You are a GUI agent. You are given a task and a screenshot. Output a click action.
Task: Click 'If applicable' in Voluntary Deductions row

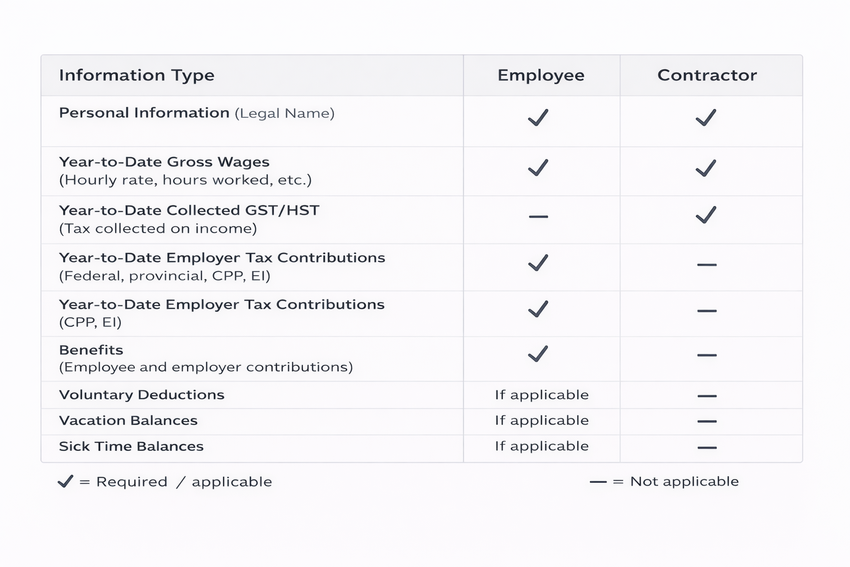[x=541, y=395]
